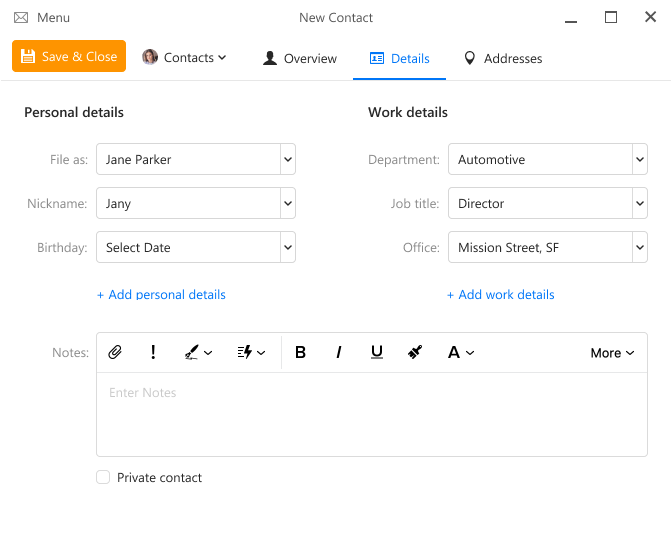Mark the note with the exclamation importance icon
672x533 pixels.
pos(153,352)
